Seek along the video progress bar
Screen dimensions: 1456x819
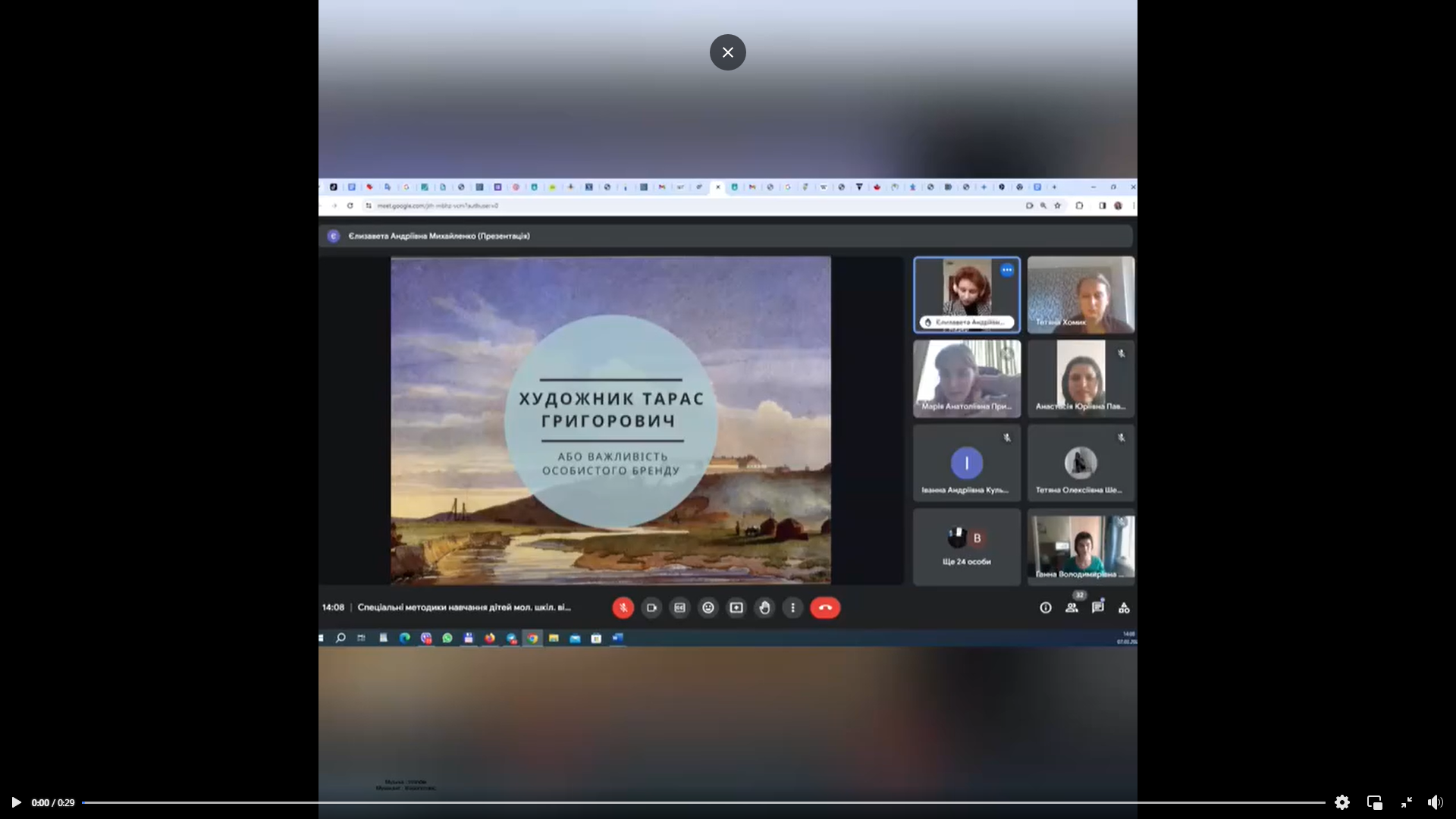pos(703,802)
